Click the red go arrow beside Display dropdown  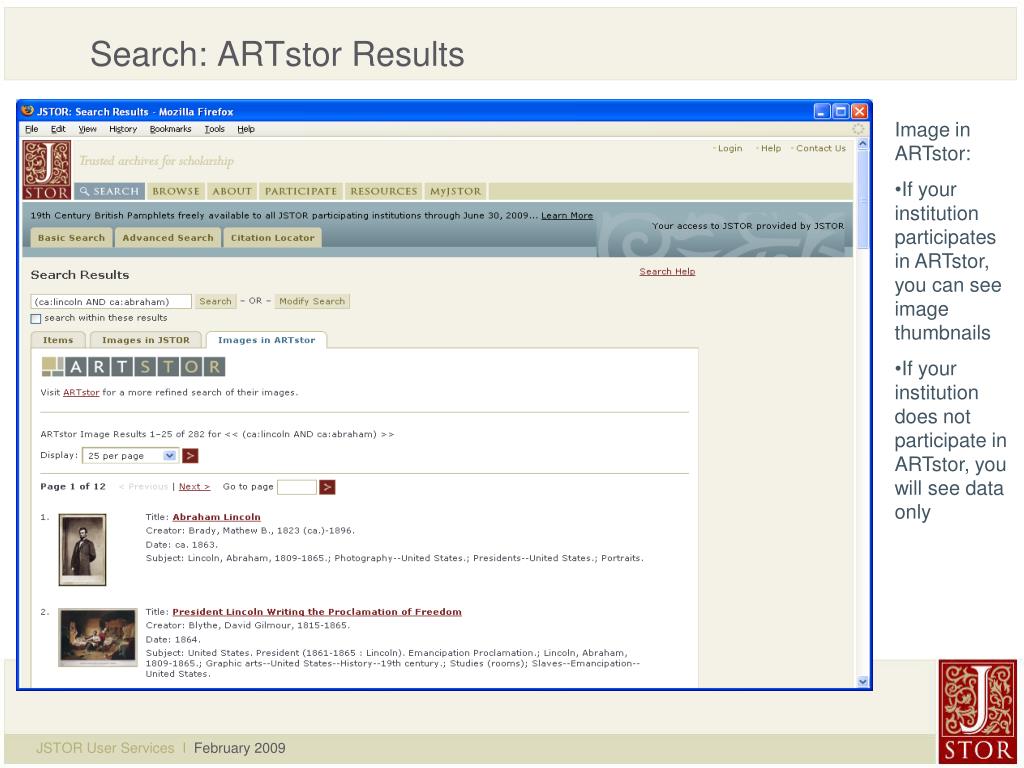[x=190, y=456]
